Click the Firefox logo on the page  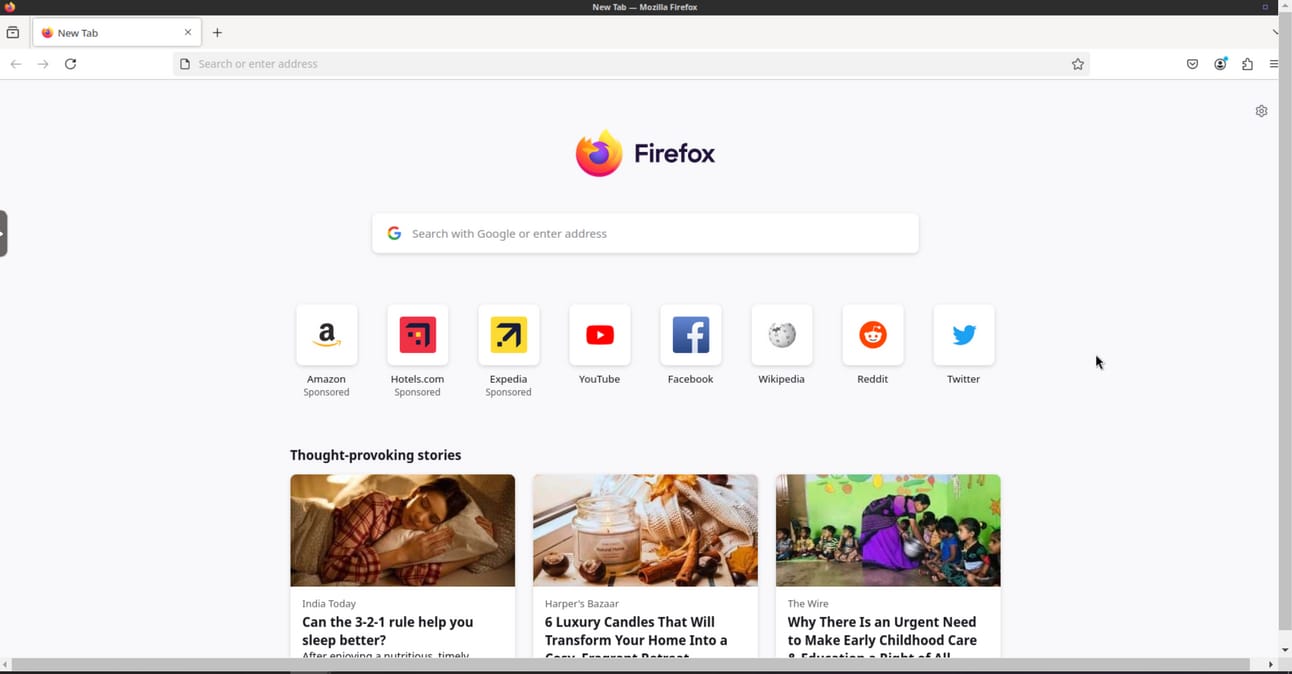click(x=645, y=153)
